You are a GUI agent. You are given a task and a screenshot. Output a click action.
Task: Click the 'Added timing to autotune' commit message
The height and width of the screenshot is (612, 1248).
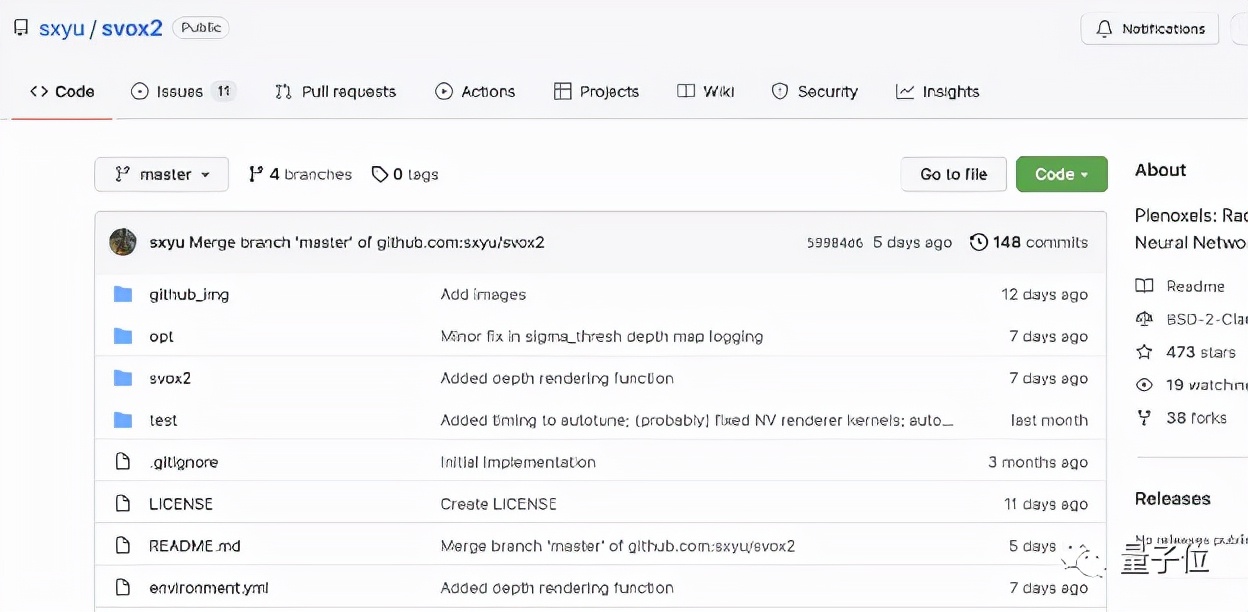pos(697,420)
